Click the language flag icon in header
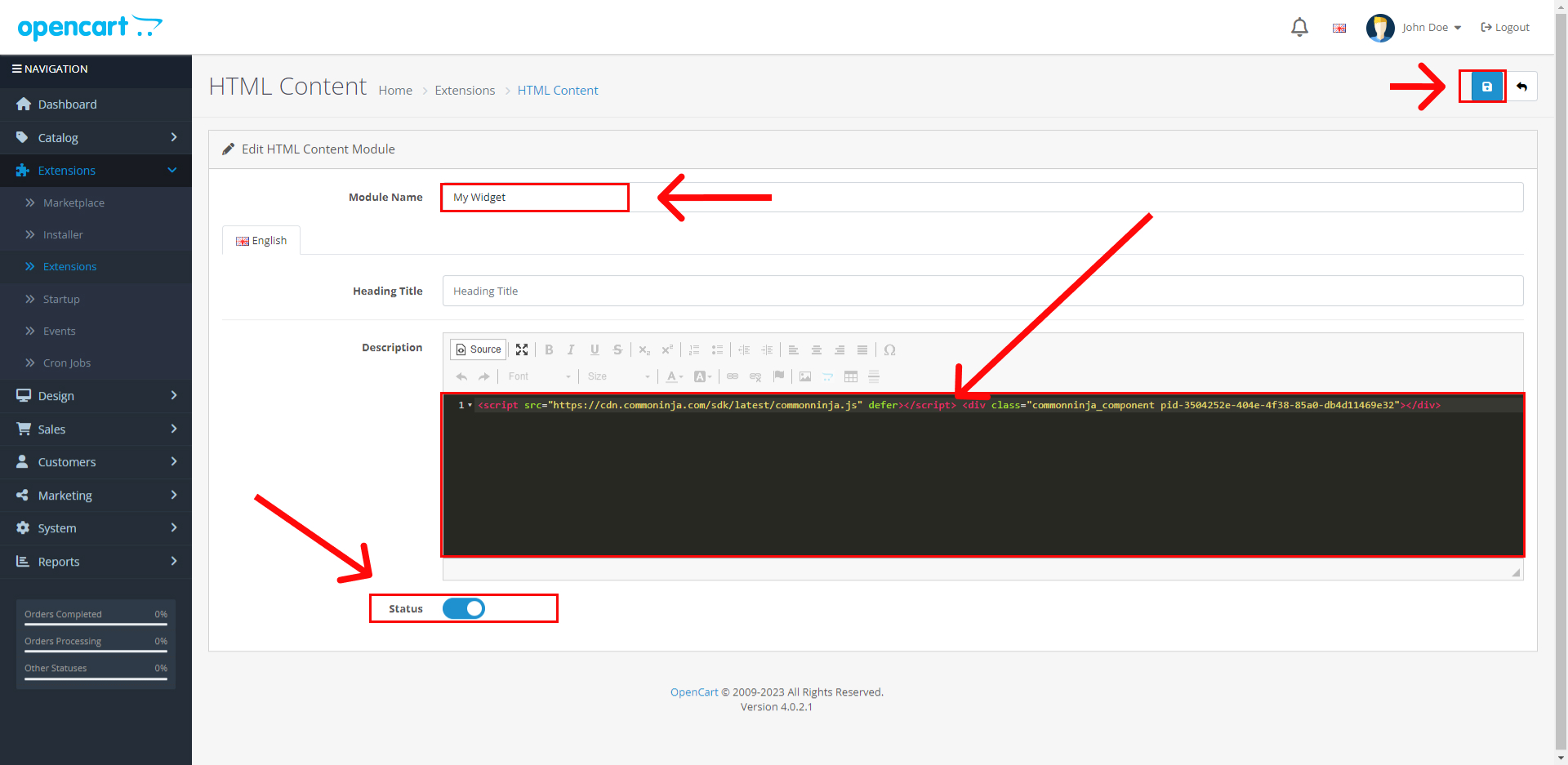 1339,28
